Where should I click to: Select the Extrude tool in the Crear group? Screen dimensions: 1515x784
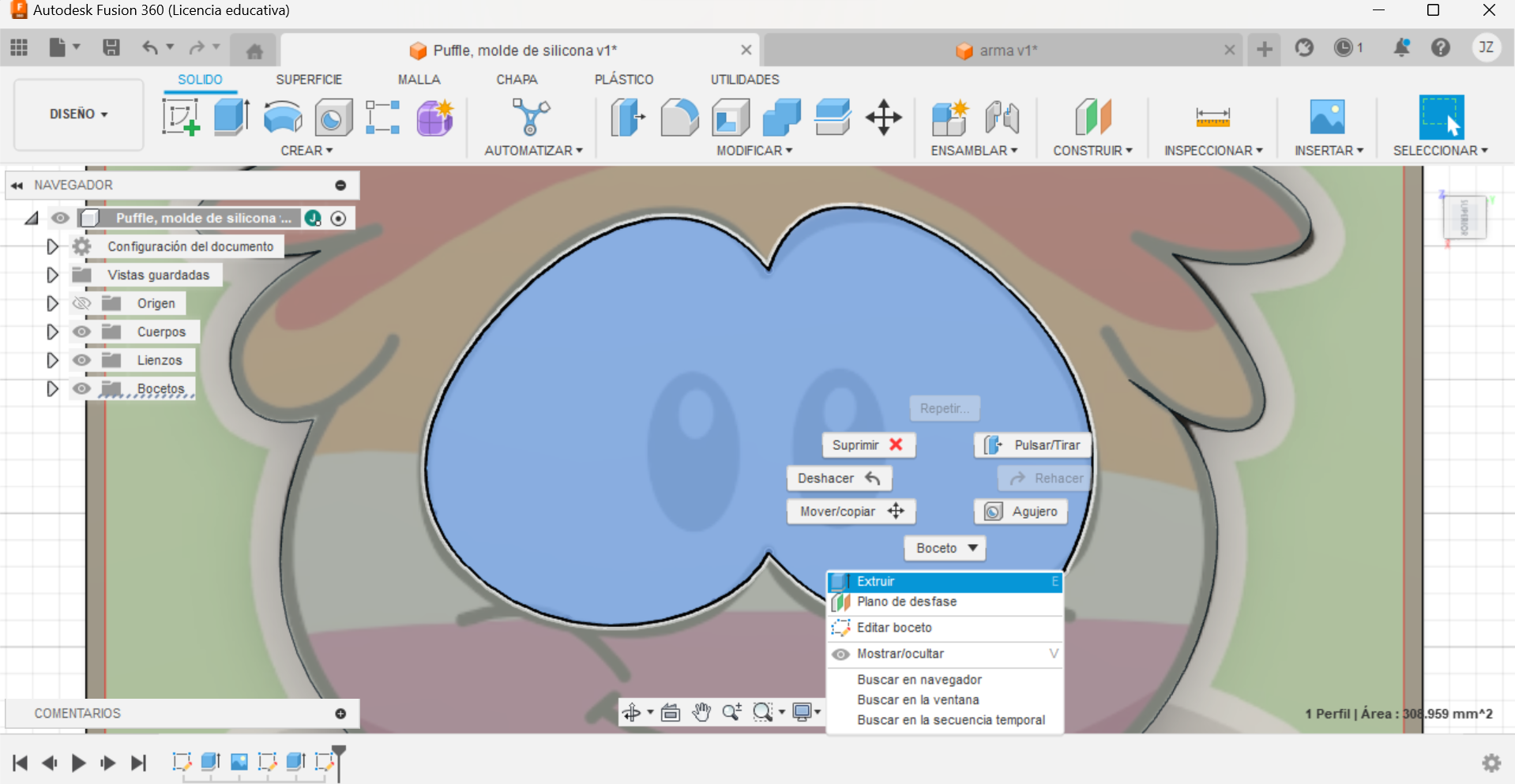231,117
